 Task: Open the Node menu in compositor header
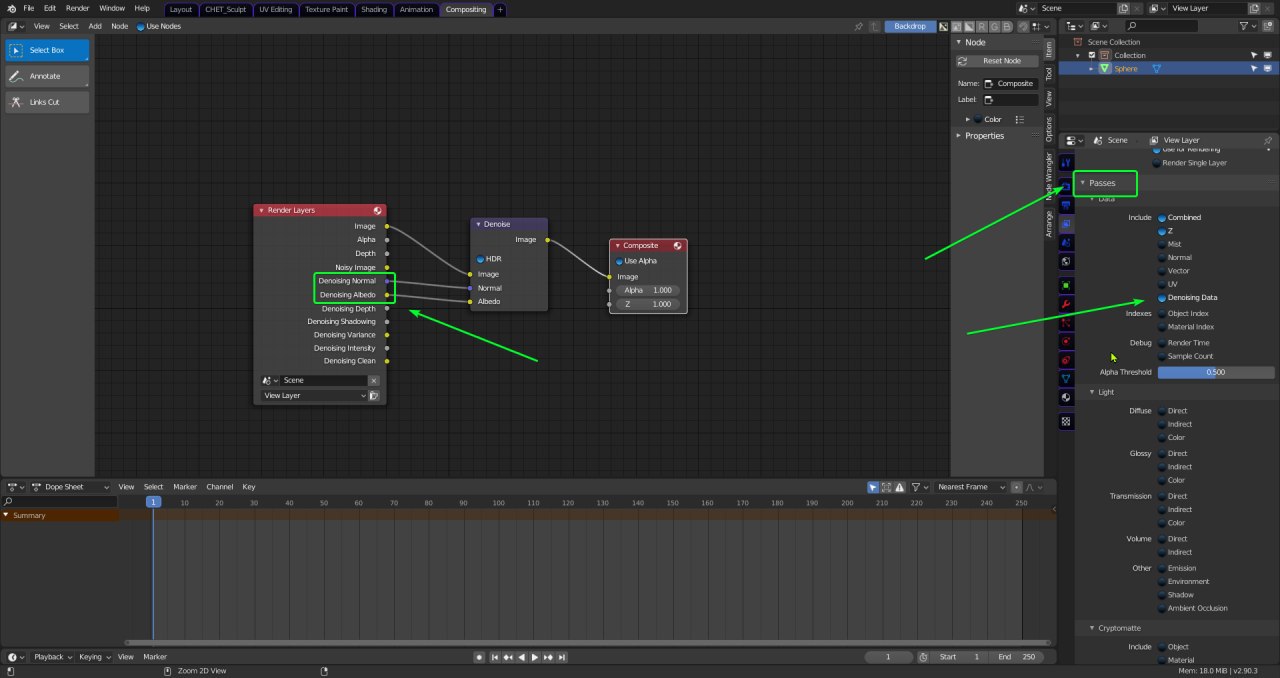(x=120, y=26)
